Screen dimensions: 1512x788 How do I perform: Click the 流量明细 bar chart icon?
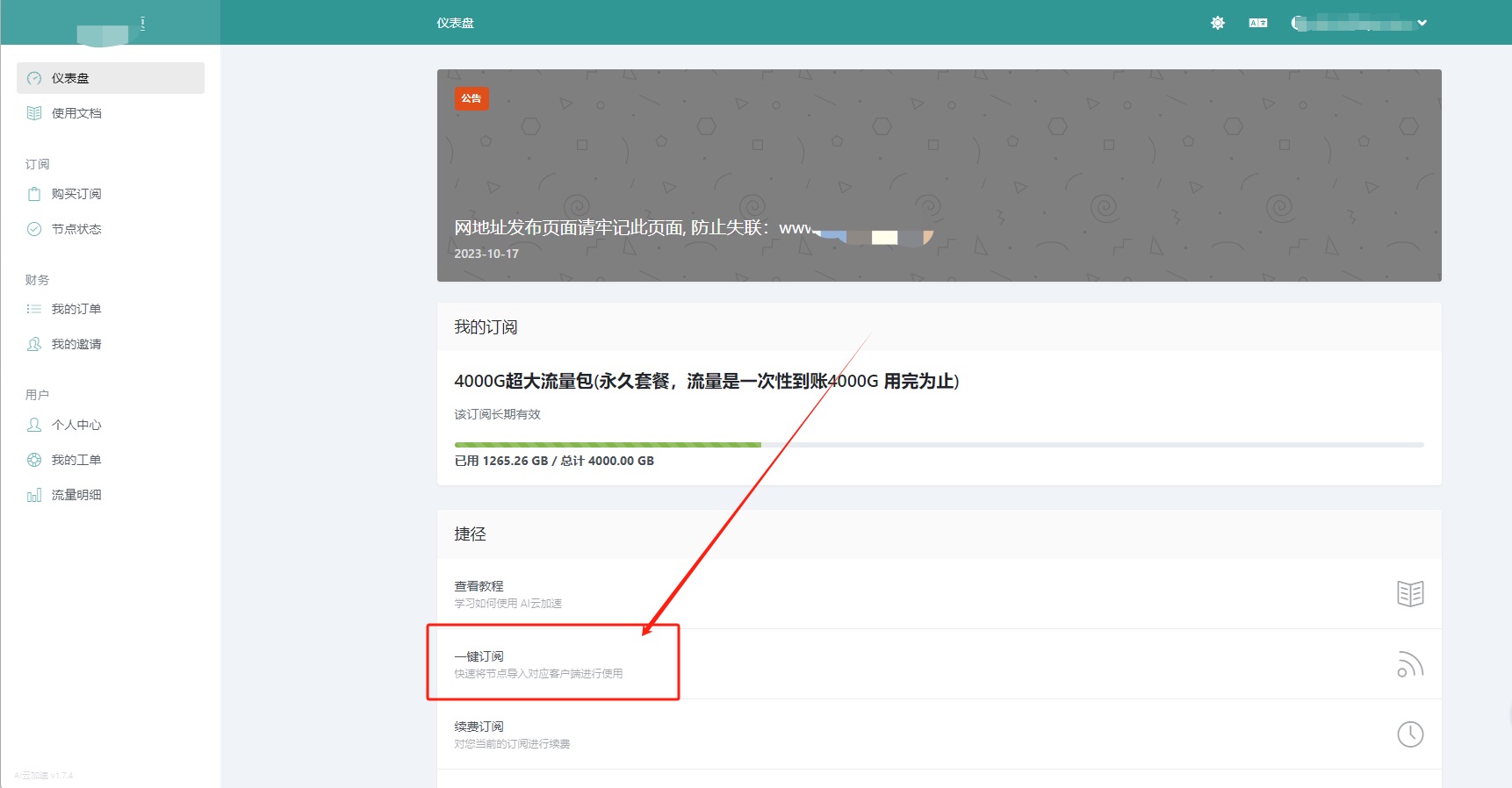[34, 495]
